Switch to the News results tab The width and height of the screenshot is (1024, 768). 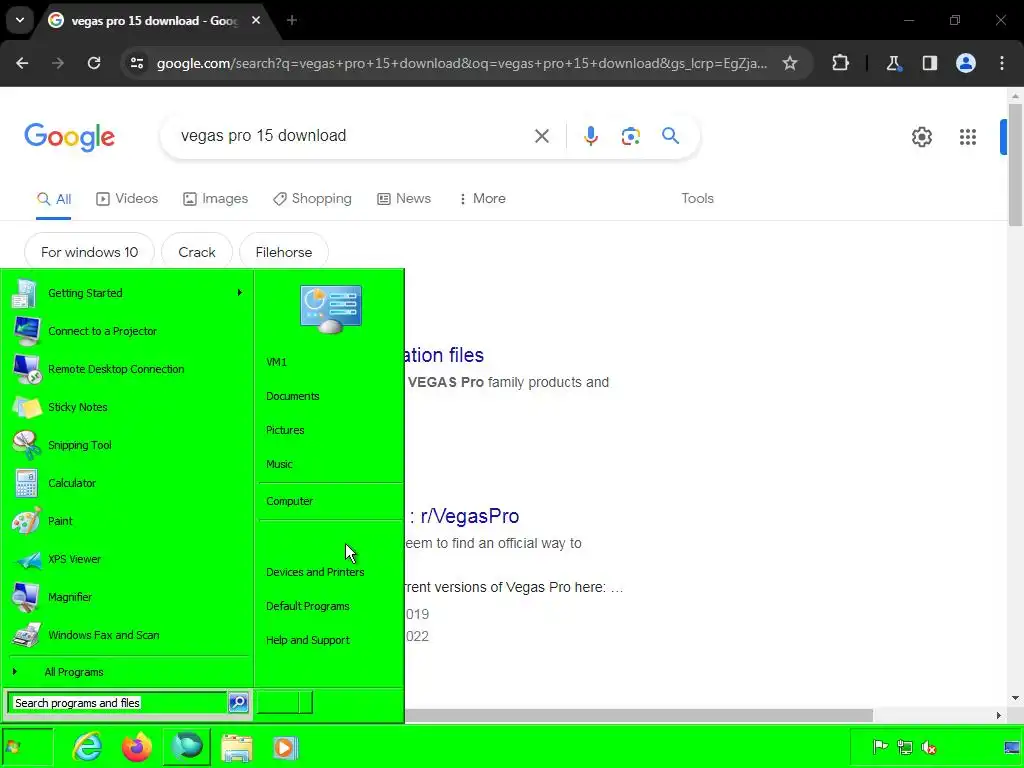(404, 199)
